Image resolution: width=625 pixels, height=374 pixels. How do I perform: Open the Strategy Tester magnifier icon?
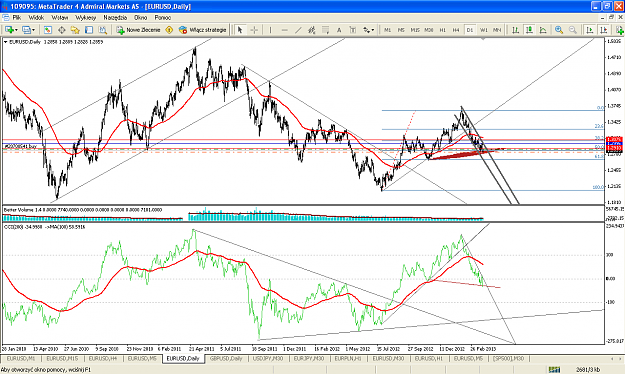pyautogui.click(x=102, y=30)
